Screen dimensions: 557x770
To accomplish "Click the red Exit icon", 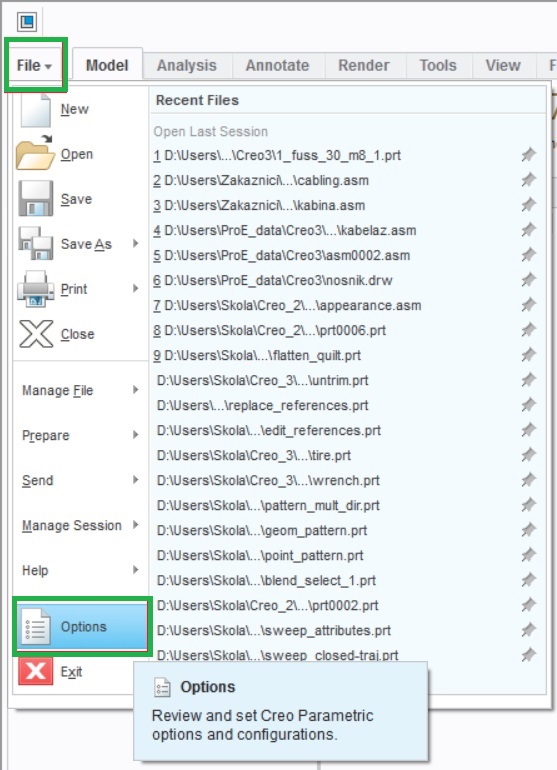I will coord(36,671).
